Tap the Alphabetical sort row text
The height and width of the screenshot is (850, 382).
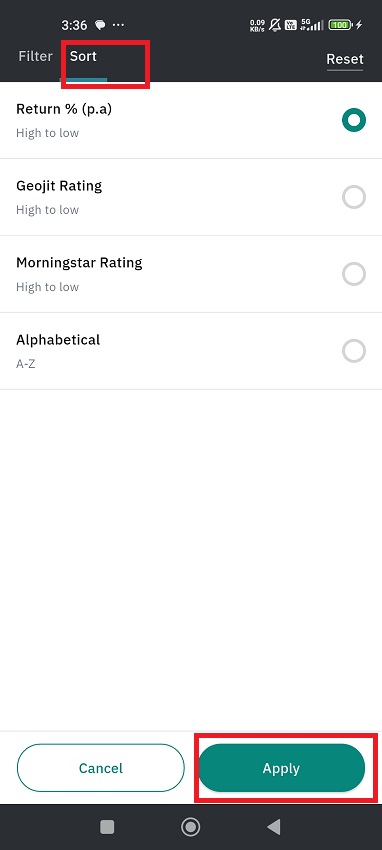pyautogui.click(x=58, y=340)
